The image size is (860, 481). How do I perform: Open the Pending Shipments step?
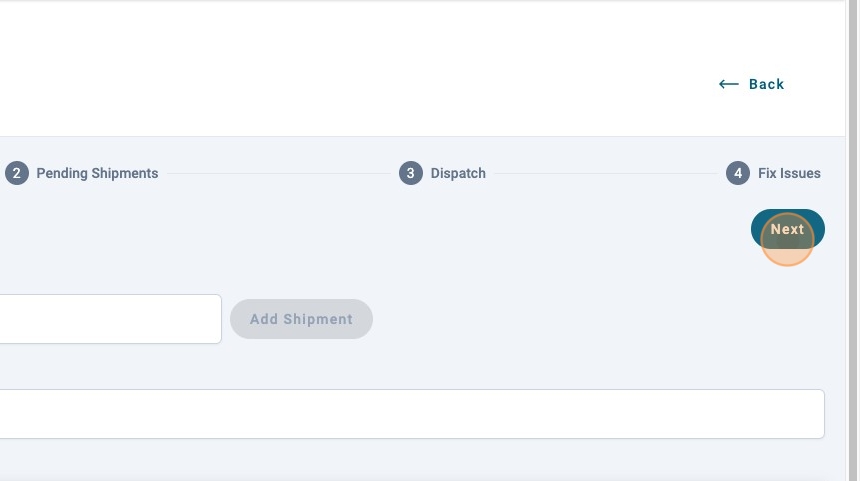coord(97,173)
